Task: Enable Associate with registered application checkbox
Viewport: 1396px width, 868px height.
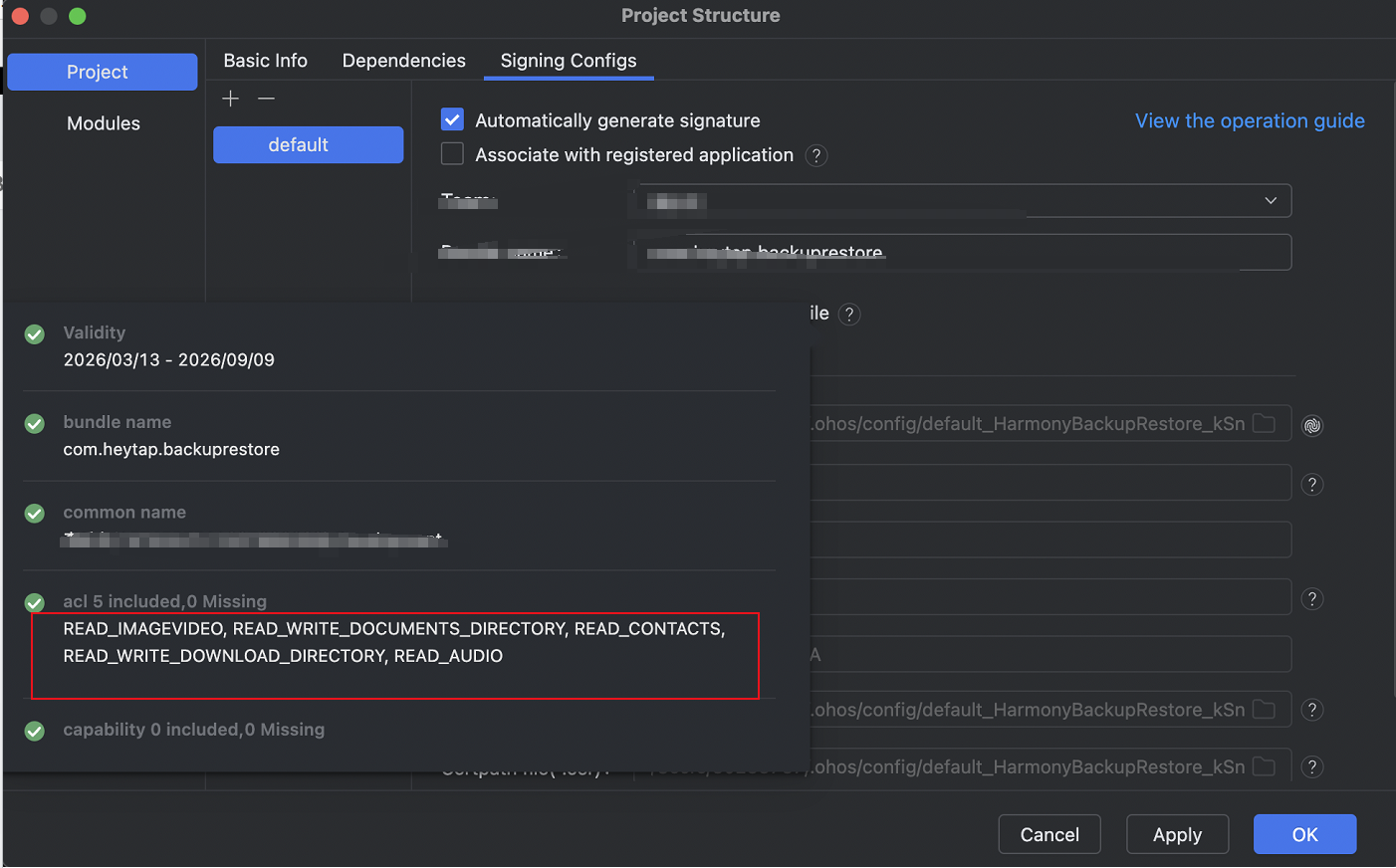Action: tap(452, 154)
